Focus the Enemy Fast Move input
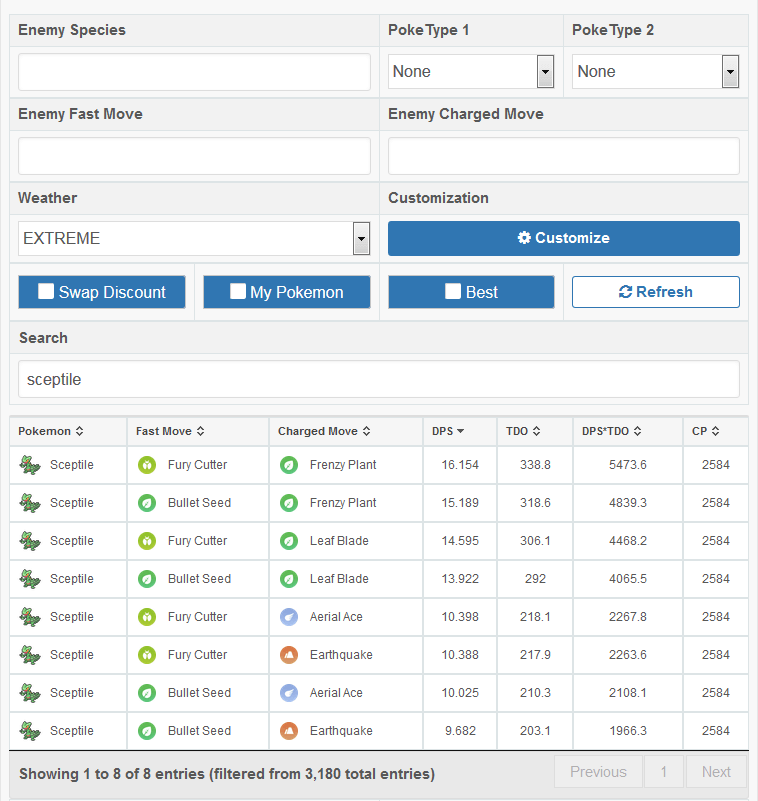Screen dimensions: 758x801 pos(194,156)
